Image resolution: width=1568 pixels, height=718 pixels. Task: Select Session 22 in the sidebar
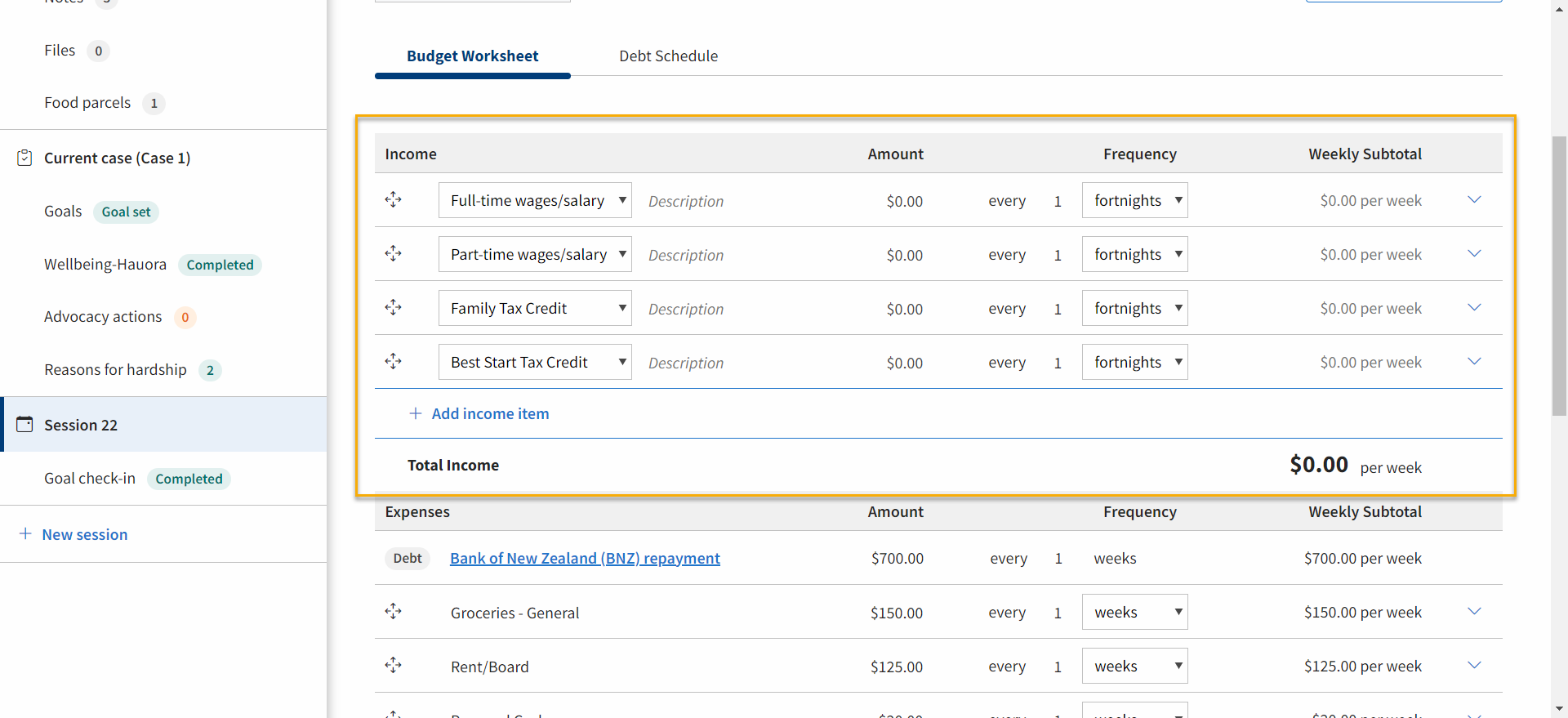point(163,424)
